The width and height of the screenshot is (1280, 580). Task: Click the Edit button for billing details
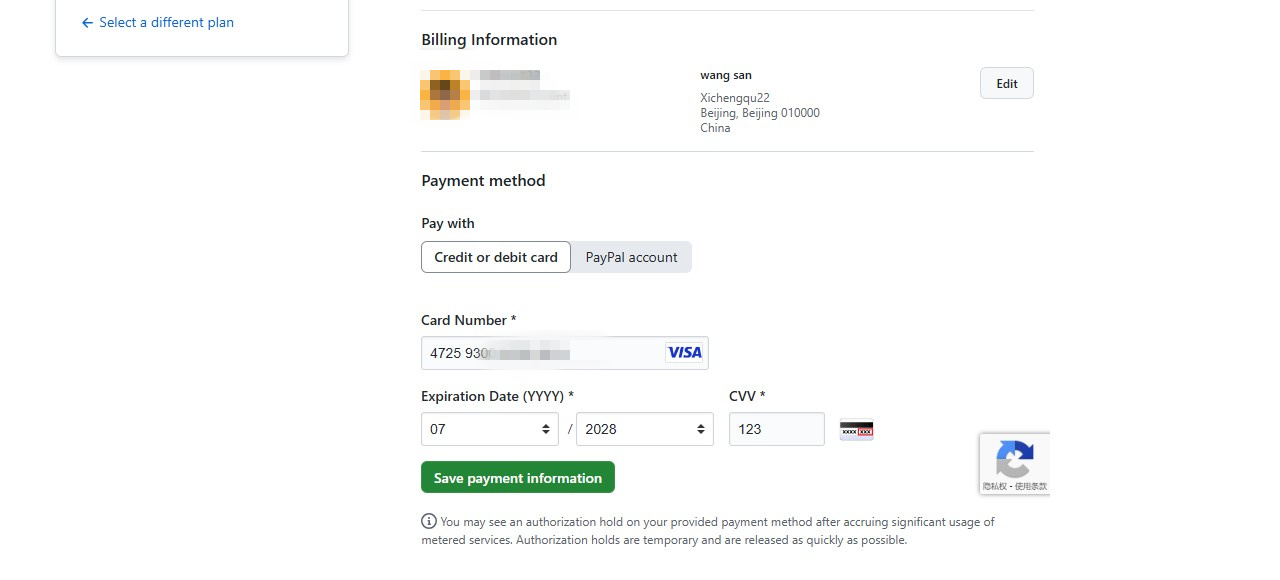(x=1006, y=83)
